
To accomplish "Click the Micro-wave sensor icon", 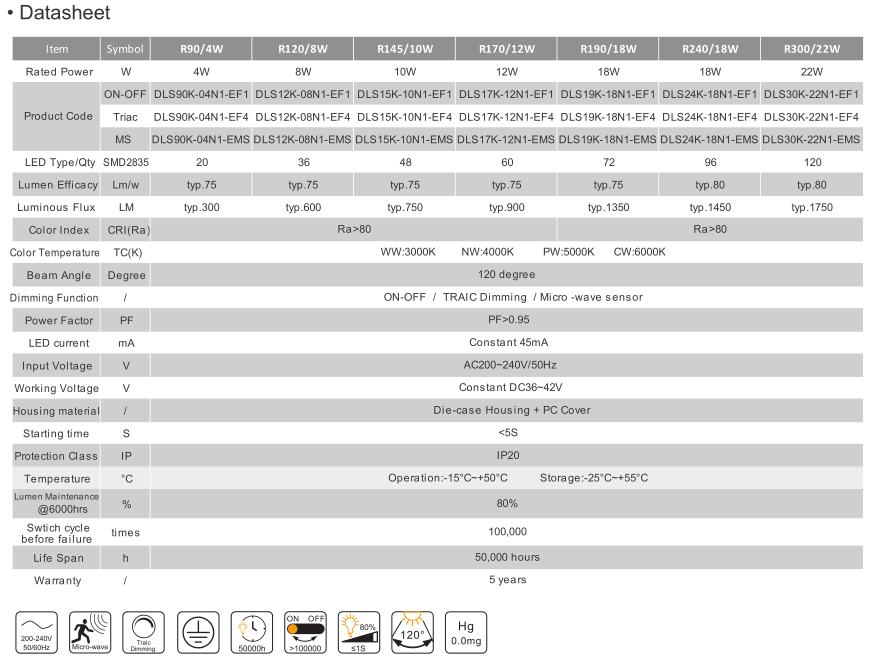I will pos(90,632).
